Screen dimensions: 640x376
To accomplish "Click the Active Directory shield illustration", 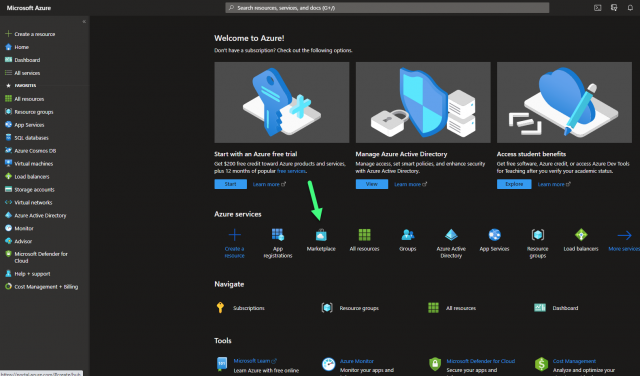I will 423,102.
